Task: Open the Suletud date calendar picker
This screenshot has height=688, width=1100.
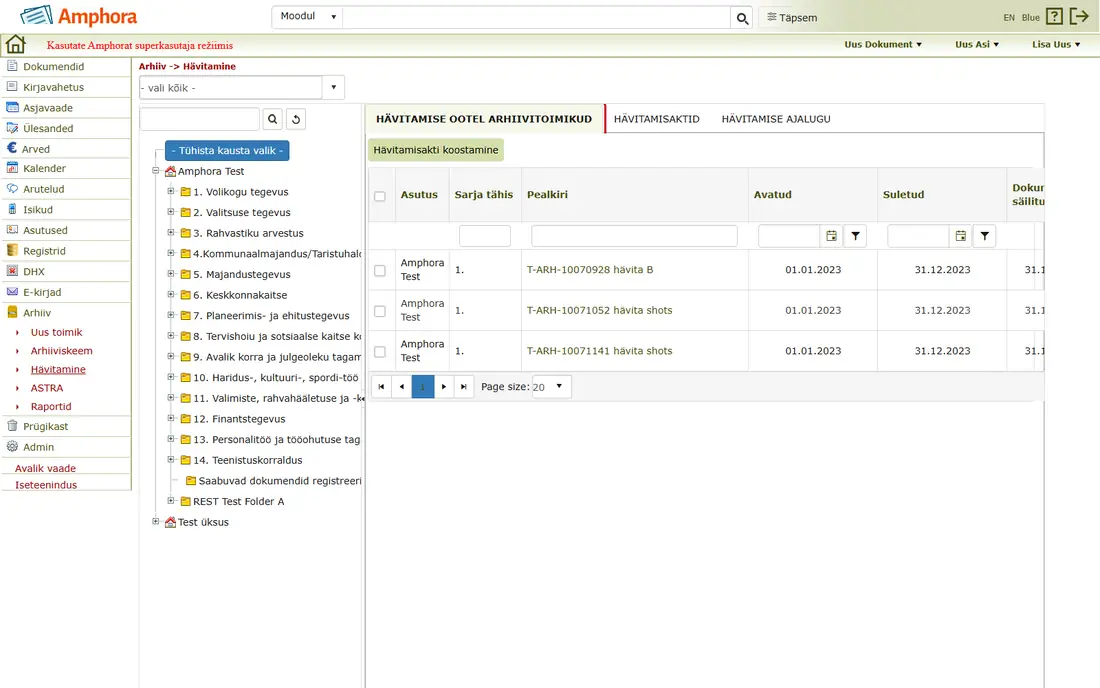Action: tap(960, 236)
